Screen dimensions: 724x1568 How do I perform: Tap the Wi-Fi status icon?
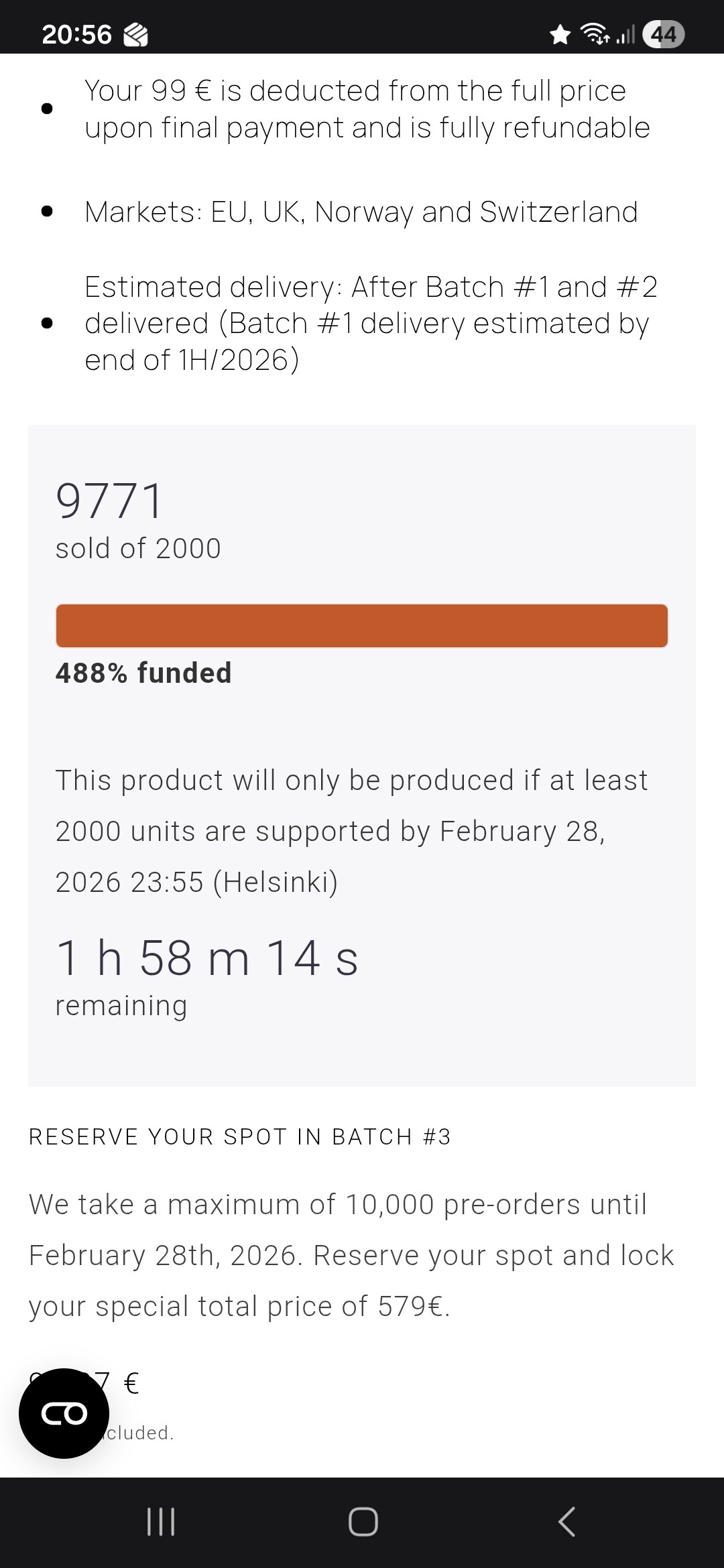click(595, 34)
